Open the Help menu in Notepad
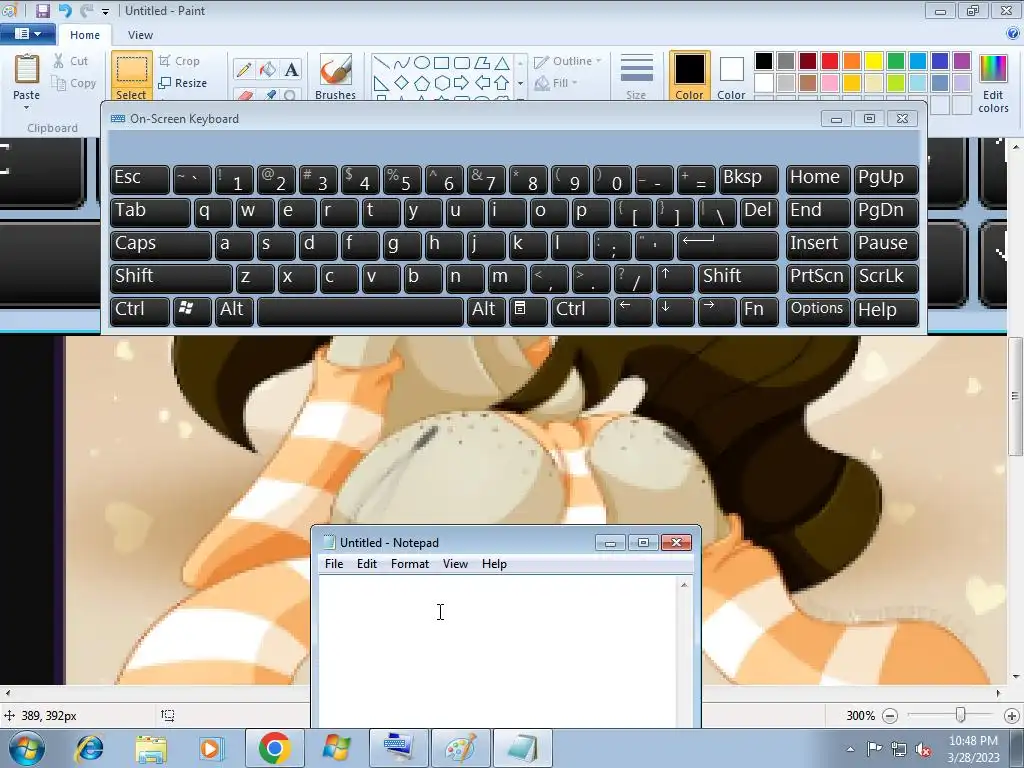1024x768 pixels. [x=494, y=564]
